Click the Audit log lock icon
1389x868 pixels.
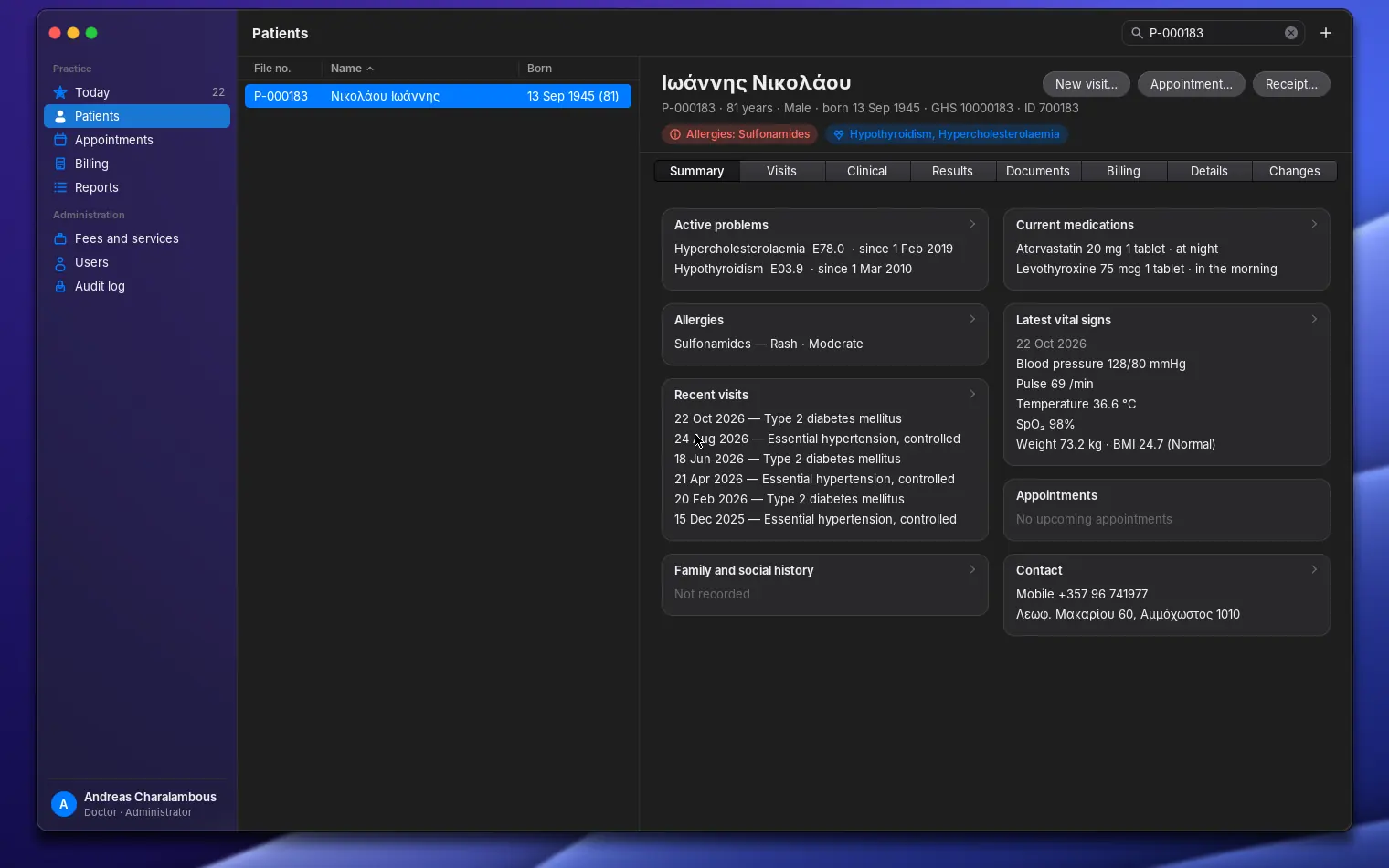coord(60,286)
